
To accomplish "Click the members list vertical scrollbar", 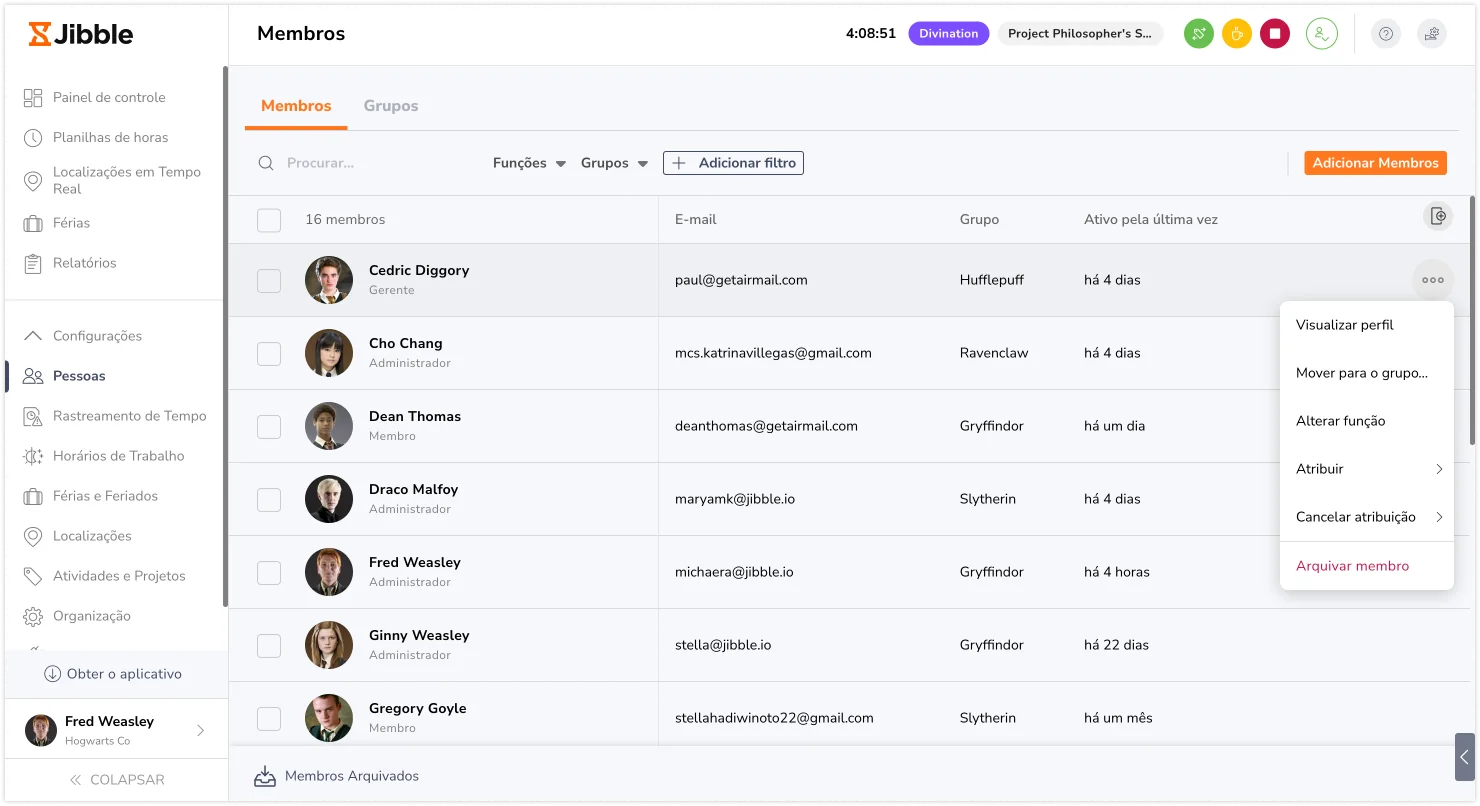I will [1472, 320].
